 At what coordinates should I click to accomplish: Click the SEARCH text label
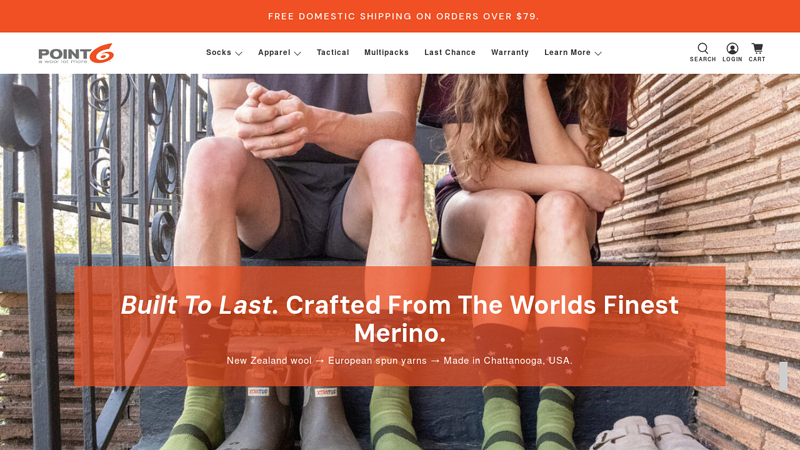click(703, 59)
